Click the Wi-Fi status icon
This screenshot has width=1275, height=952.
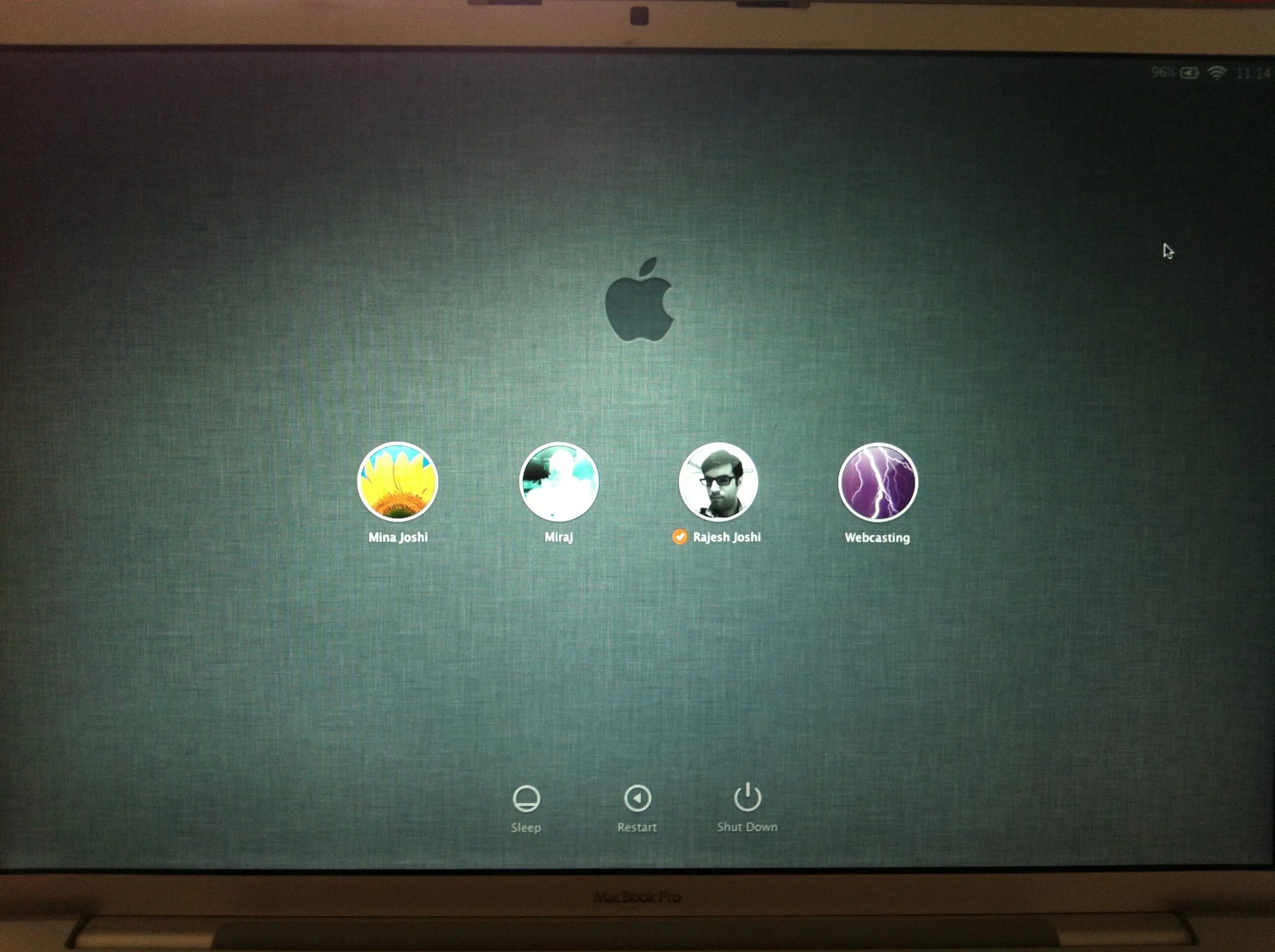pos(1216,72)
